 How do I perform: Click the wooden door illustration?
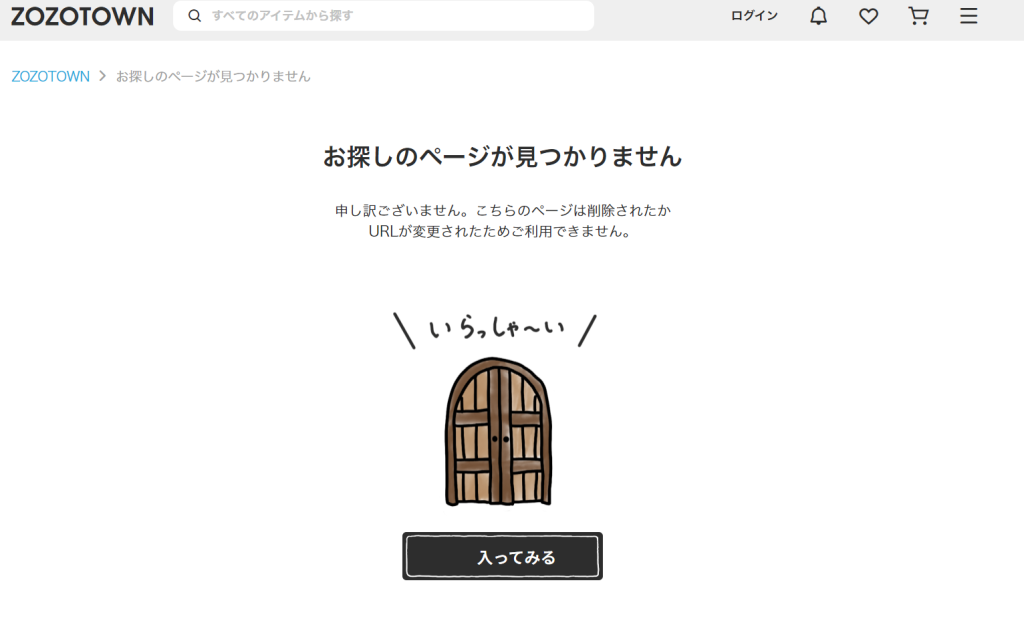point(498,431)
